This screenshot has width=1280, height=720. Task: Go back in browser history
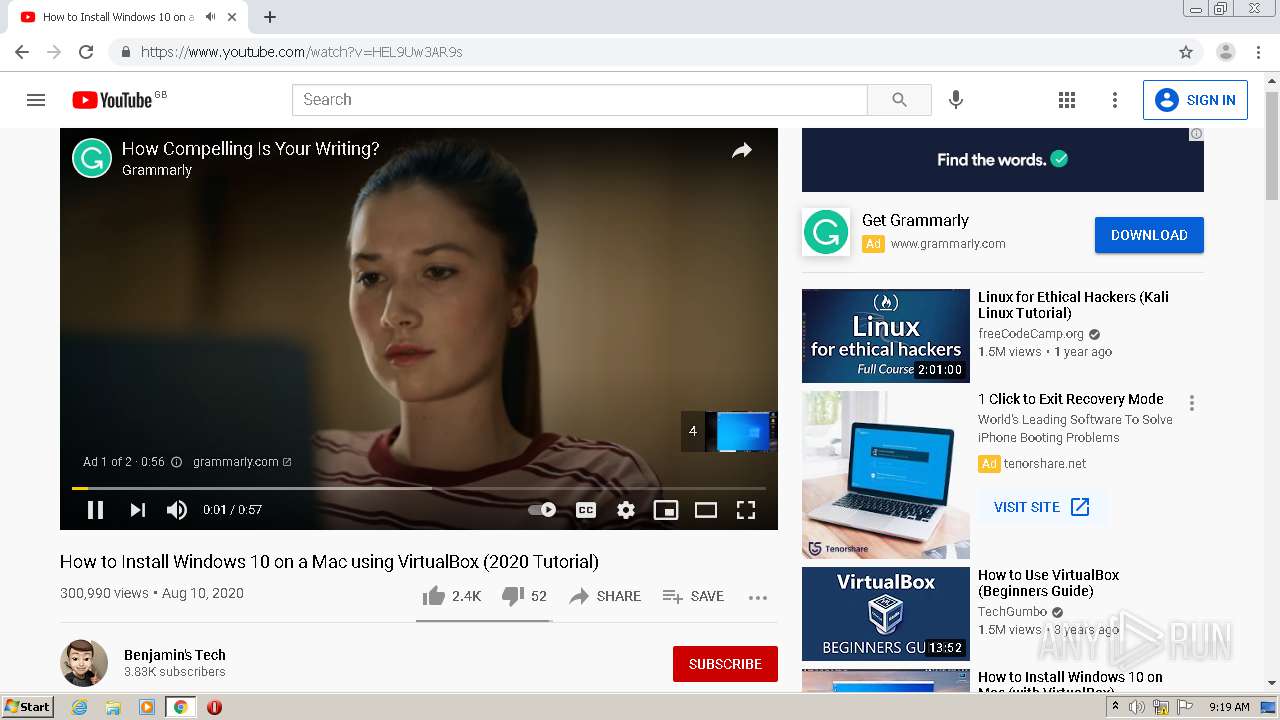22,52
